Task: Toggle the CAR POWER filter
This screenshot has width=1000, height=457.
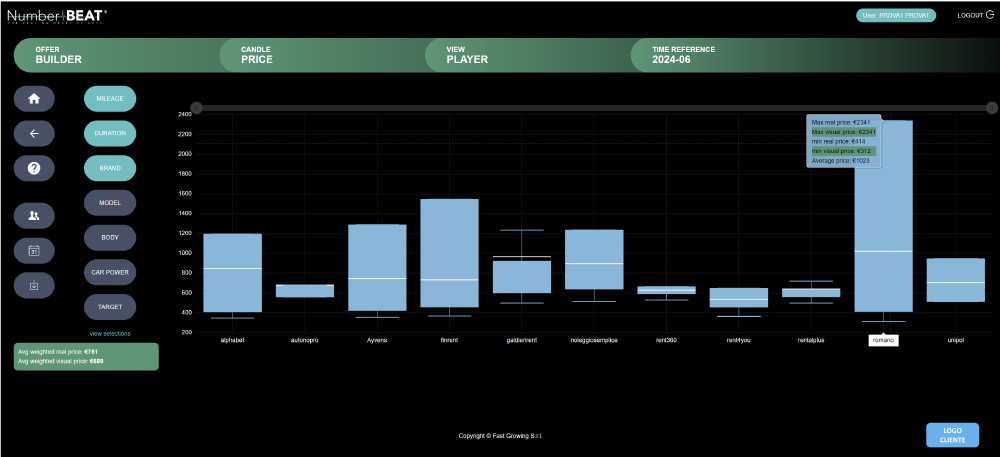Action: 110,272
